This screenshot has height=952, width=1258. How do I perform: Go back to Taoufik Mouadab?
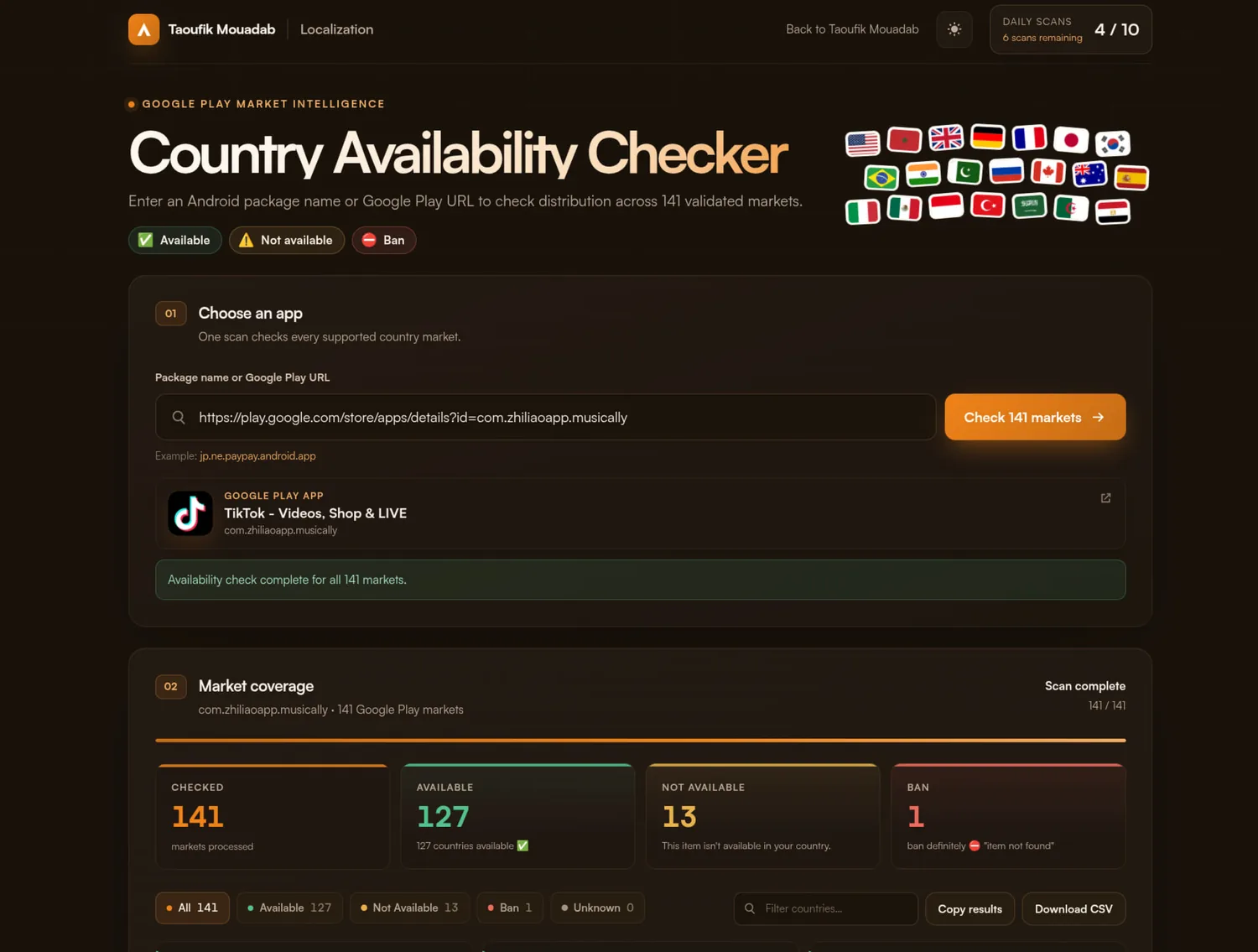852,29
